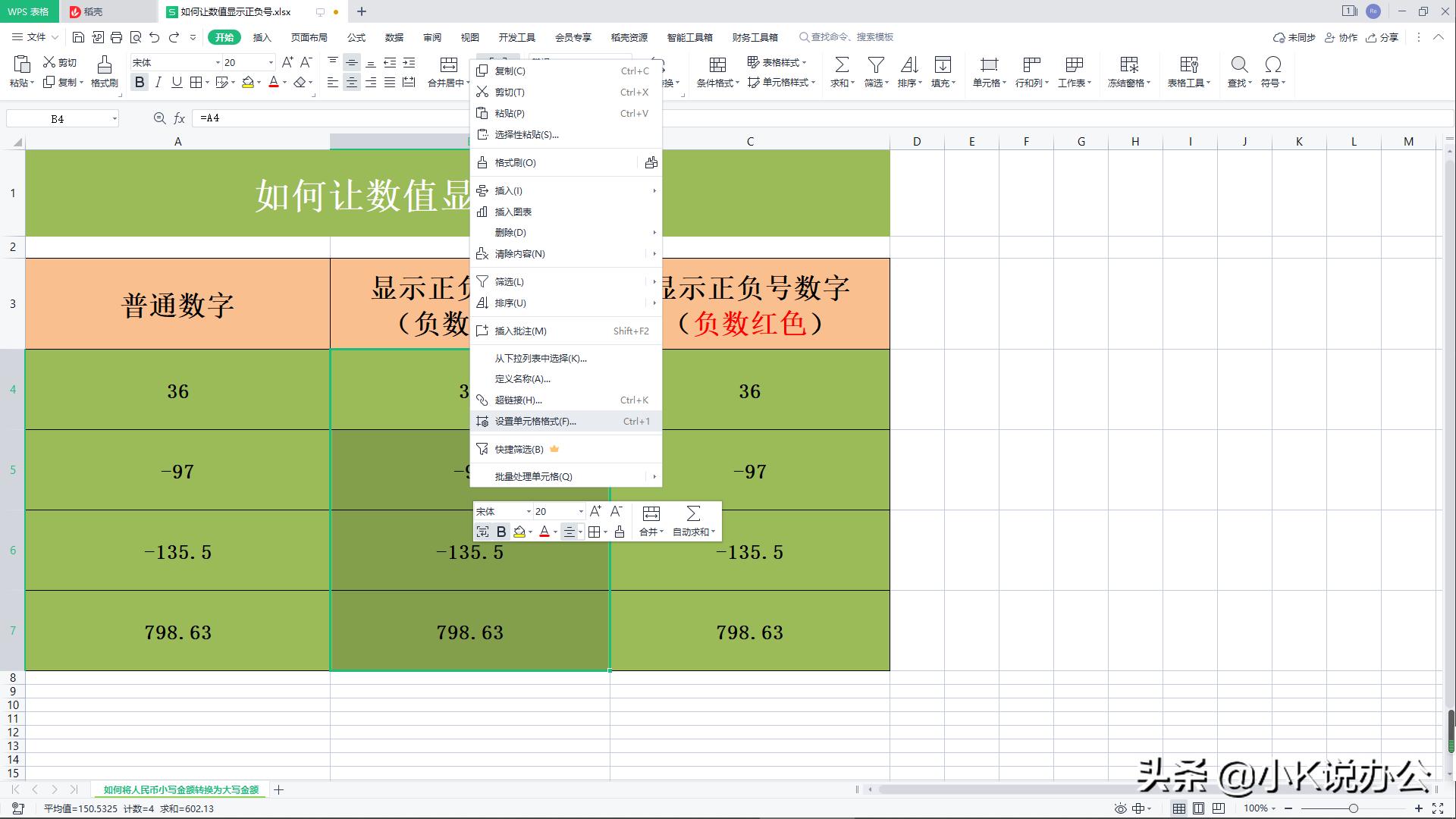
Task: Toggle bold formatting in the ribbon
Action: [140, 83]
